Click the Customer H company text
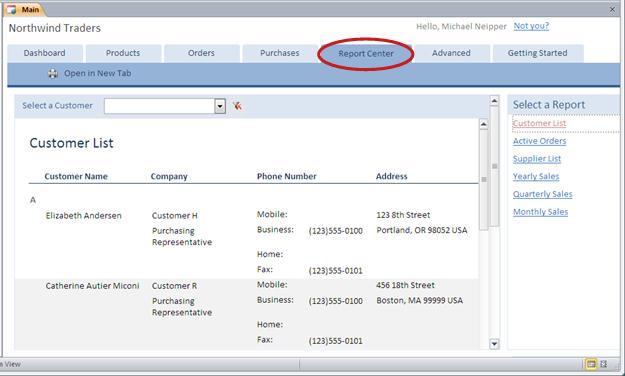The width and height of the screenshot is (625, 376). pyautogui.click(x=175, y=216)
